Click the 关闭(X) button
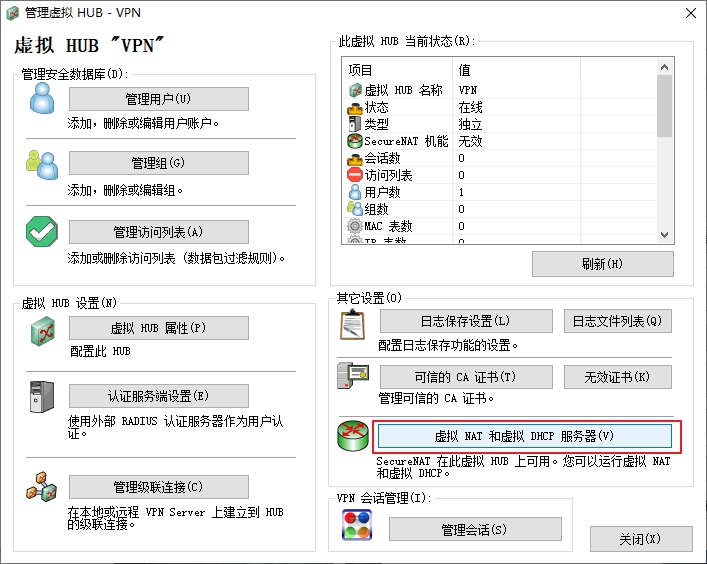The height and width of the screenshot is (564, 707). [641, 539]
